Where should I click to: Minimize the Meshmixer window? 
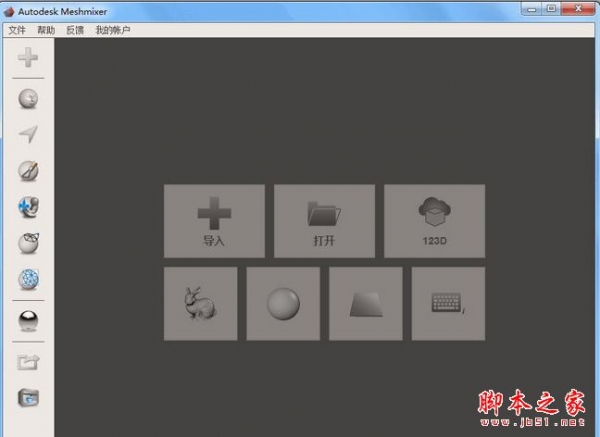[x=532, y=9]
